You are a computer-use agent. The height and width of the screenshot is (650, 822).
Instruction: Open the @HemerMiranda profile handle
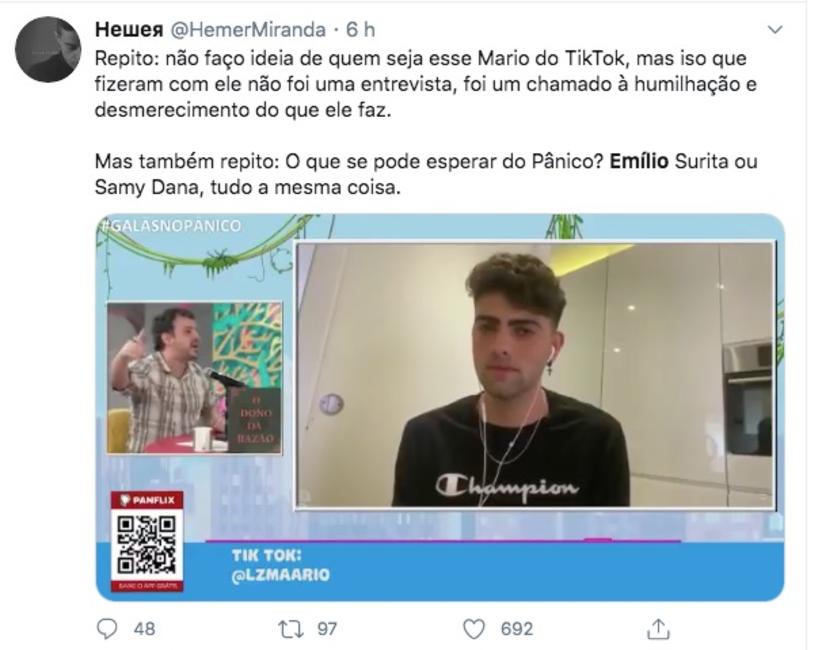[248, 30]
